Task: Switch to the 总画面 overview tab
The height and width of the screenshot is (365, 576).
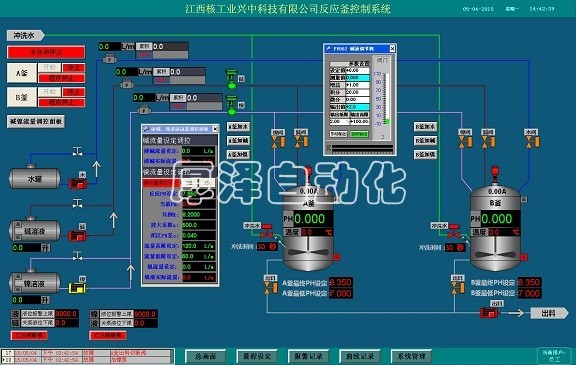Action: (x=205, y=356)
